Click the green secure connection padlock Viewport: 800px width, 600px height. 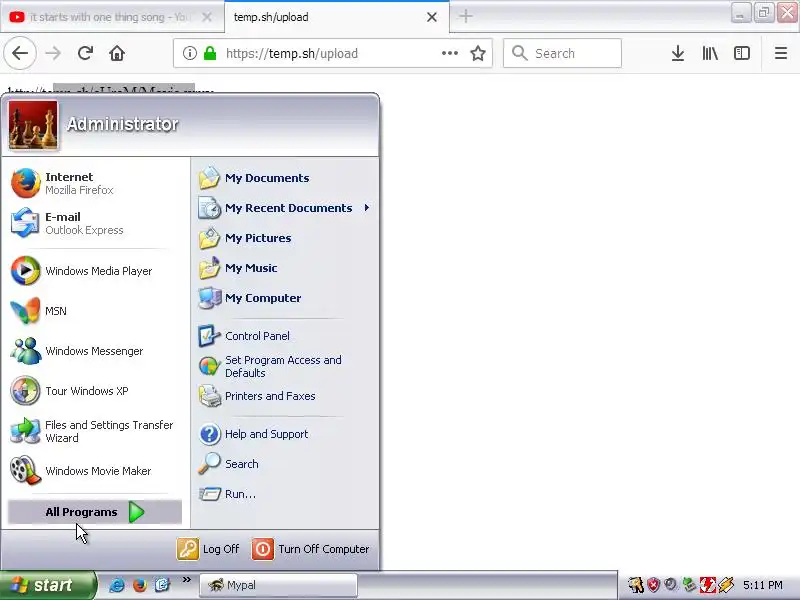[x=210, y=53]
